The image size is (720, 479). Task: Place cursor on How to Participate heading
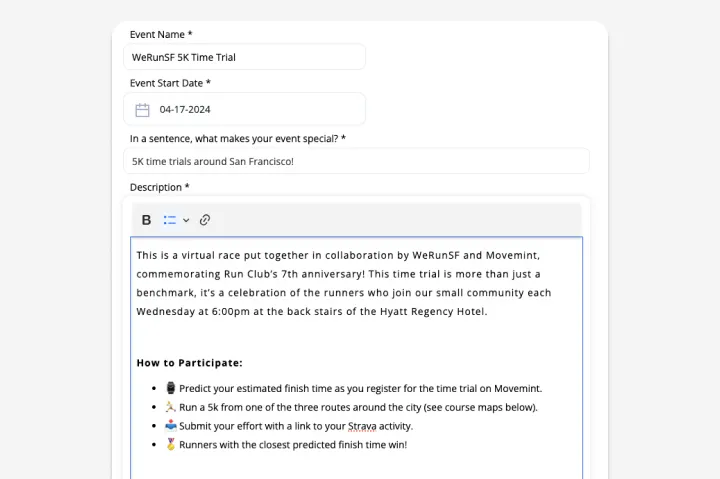[190, 363]
